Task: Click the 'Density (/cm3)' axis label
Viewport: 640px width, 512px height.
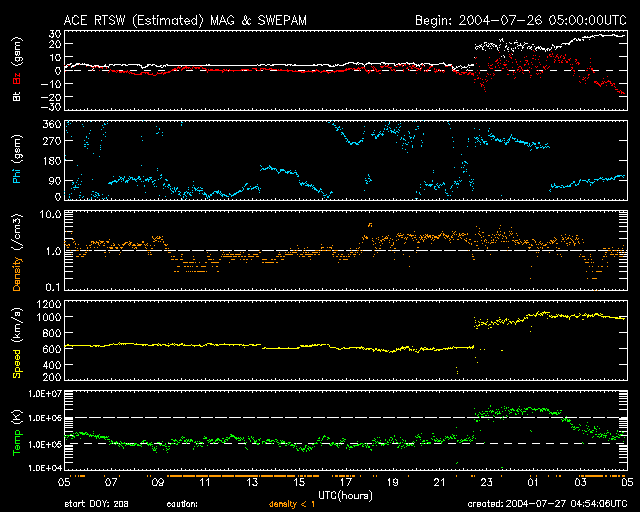Action: [x=17, y=252]
